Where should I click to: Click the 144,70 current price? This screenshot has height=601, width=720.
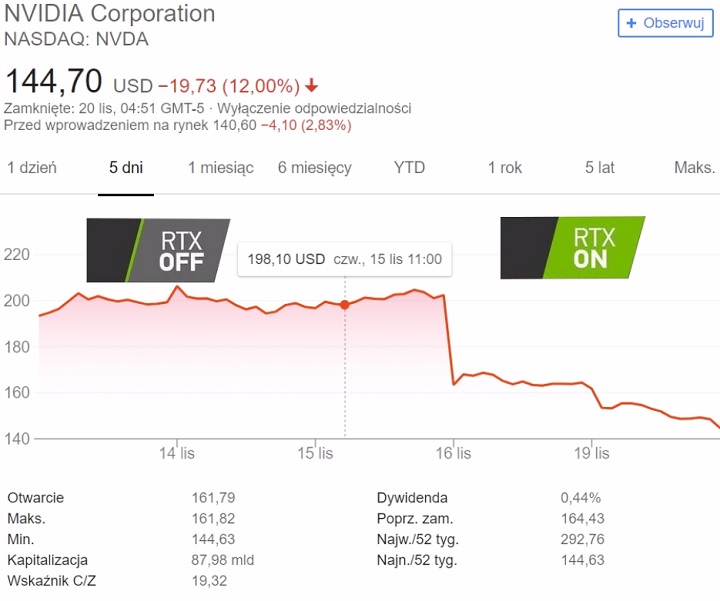(x=54, y=83)
